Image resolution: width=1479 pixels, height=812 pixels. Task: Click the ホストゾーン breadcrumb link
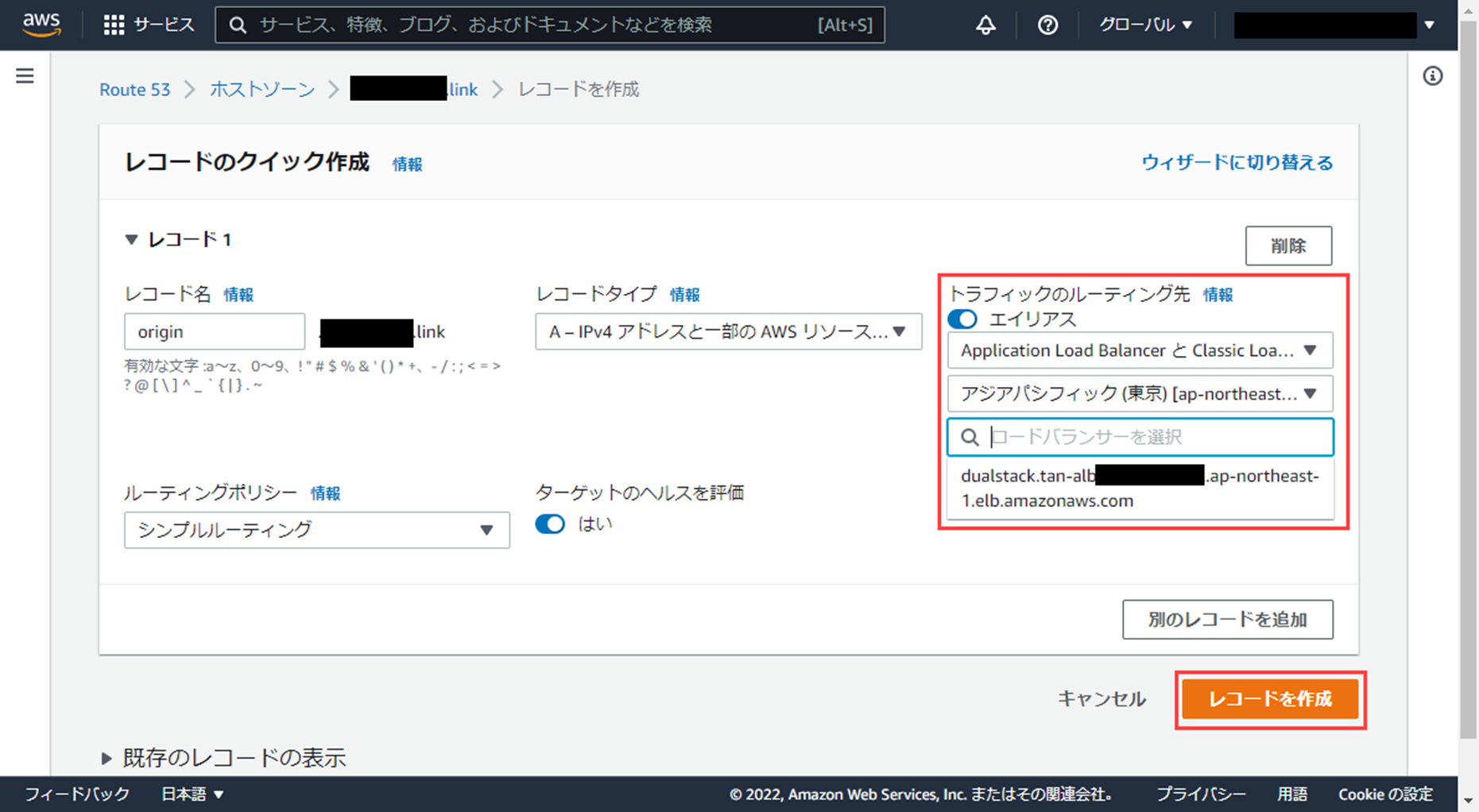point(262,89)
